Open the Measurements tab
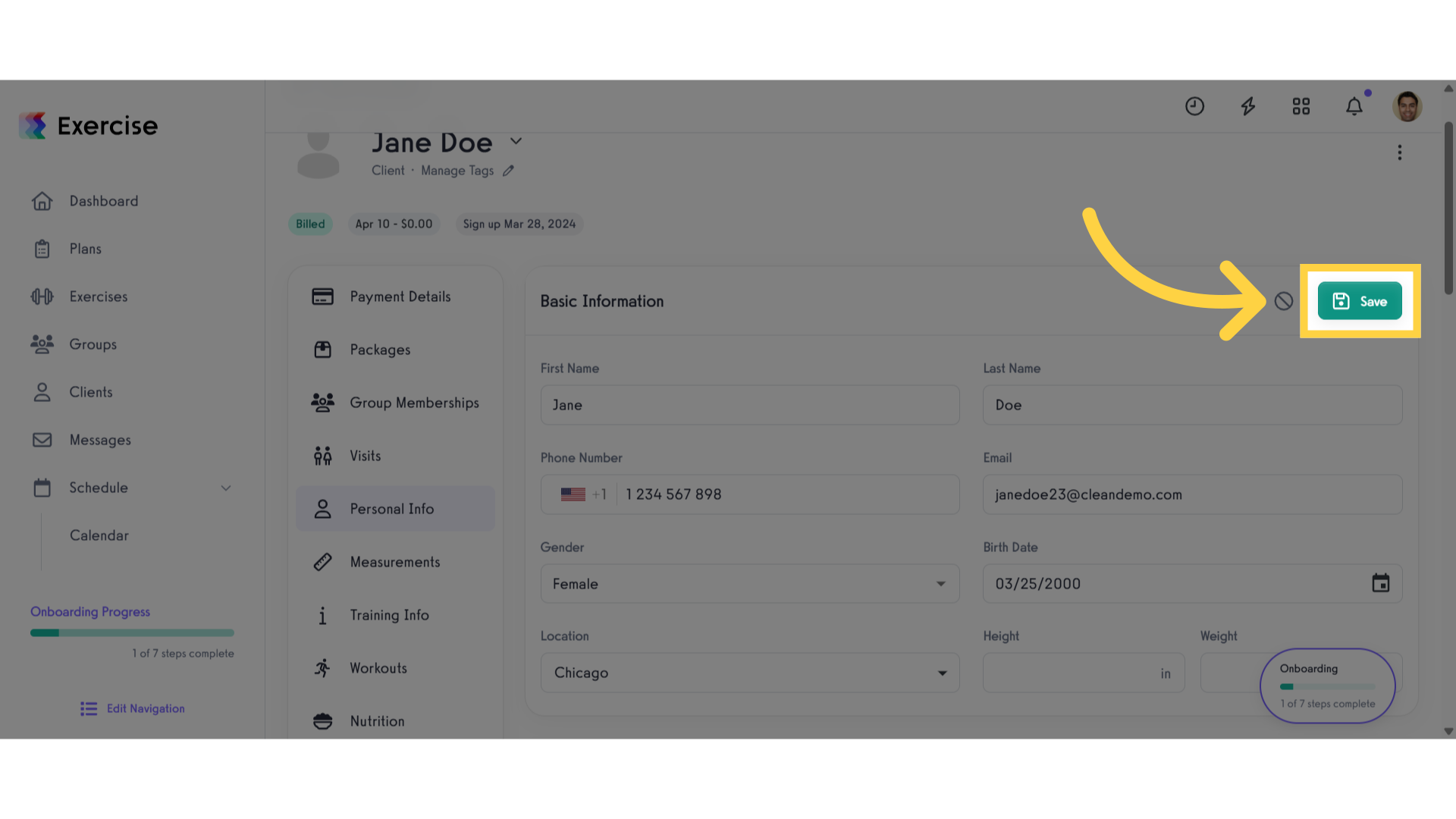 (x=395, y=562)
